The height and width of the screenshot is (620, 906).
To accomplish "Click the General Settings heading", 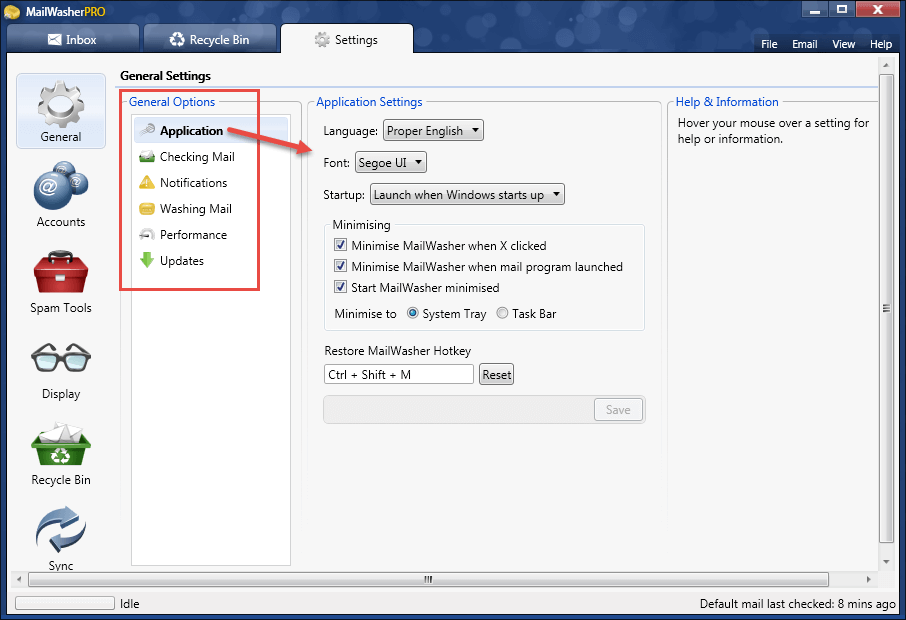I will 165,76.
